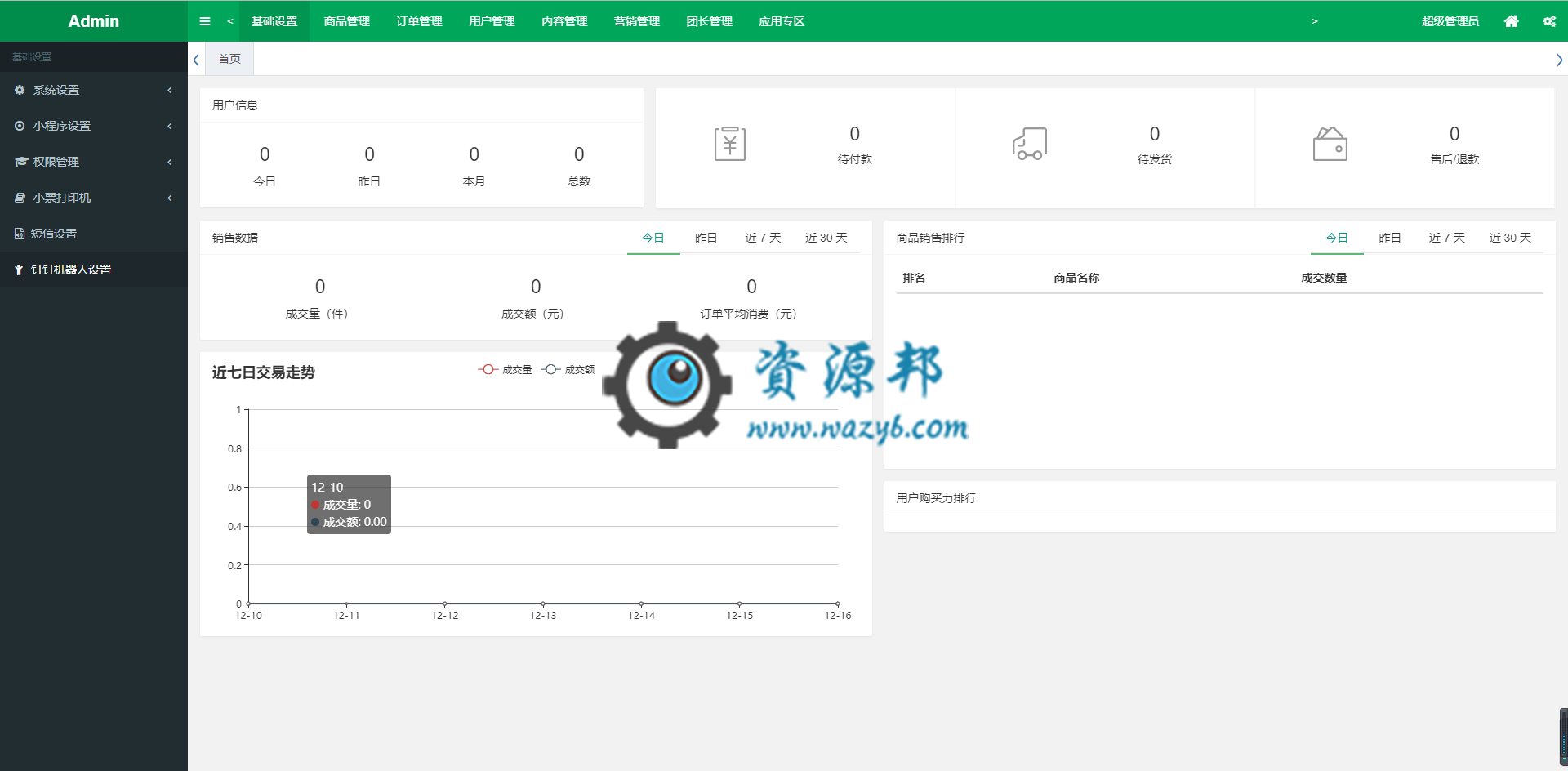The image size is (1568, 771).
Task: Select 今日 tab in 销售数据
Action: tap(653, 238)
